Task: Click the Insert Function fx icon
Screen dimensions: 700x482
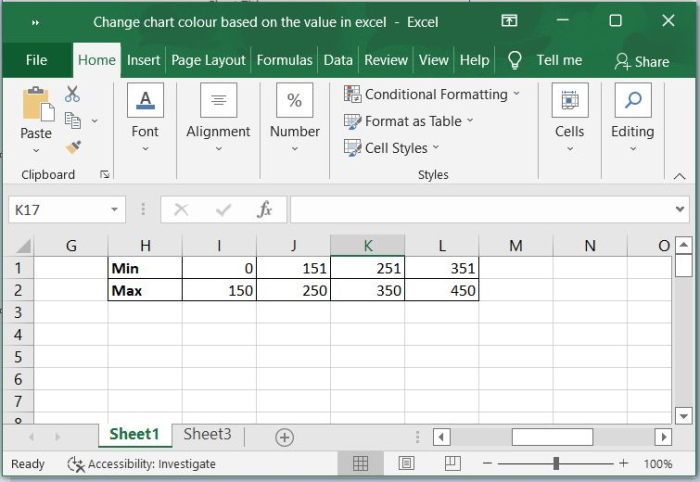Action: tap(264, 209)
